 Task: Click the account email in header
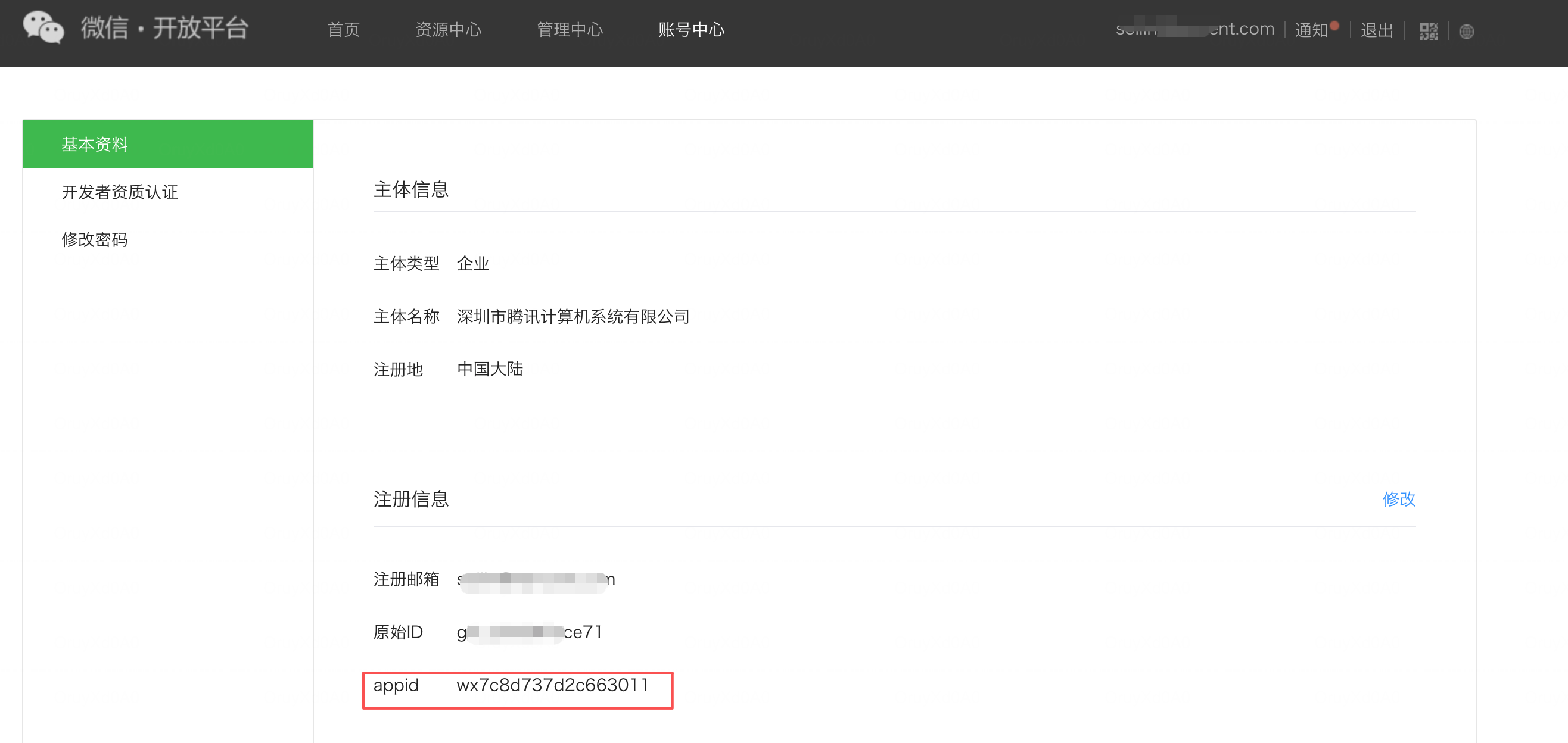coord(1194,29)
